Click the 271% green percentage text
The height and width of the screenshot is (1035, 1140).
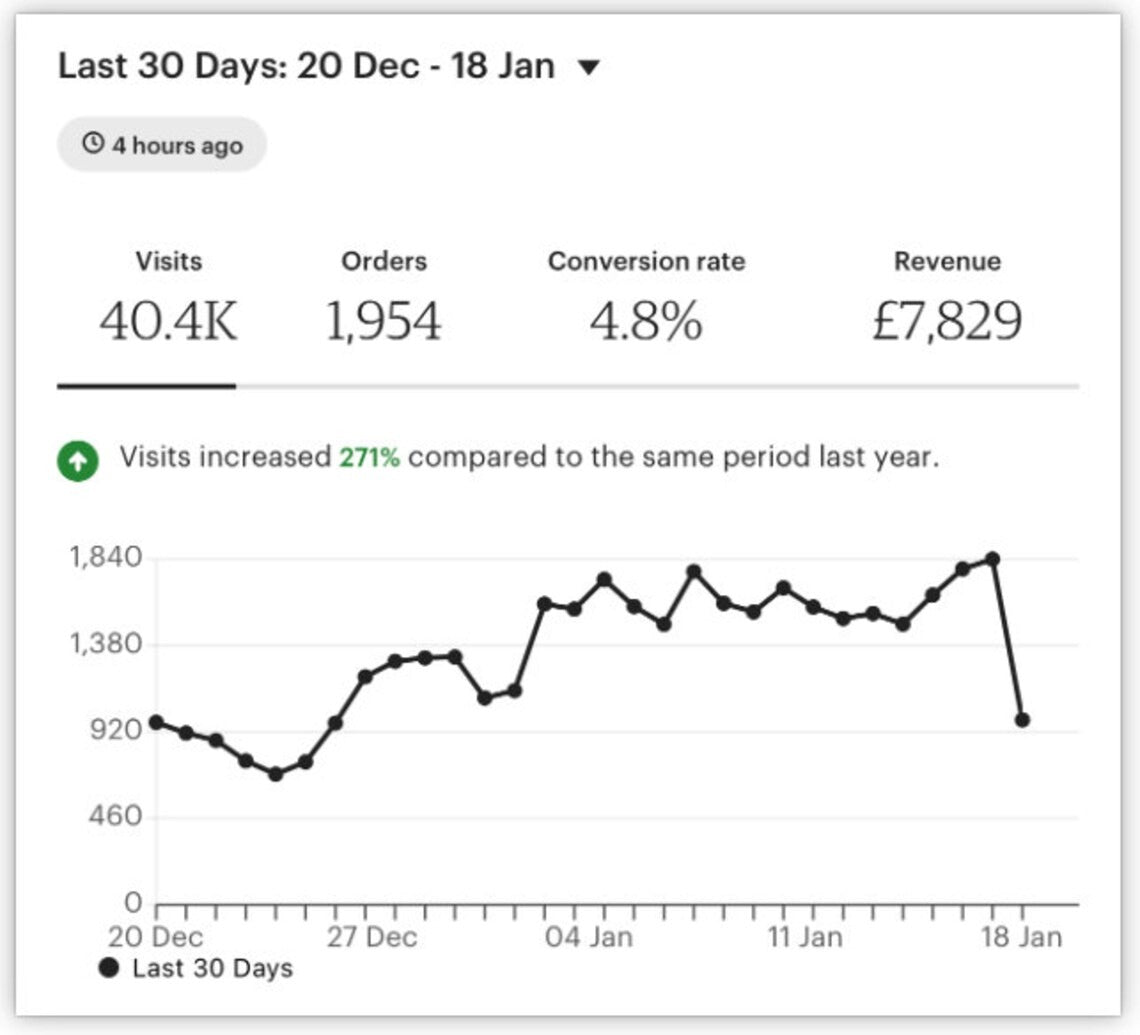coord(369,458)
